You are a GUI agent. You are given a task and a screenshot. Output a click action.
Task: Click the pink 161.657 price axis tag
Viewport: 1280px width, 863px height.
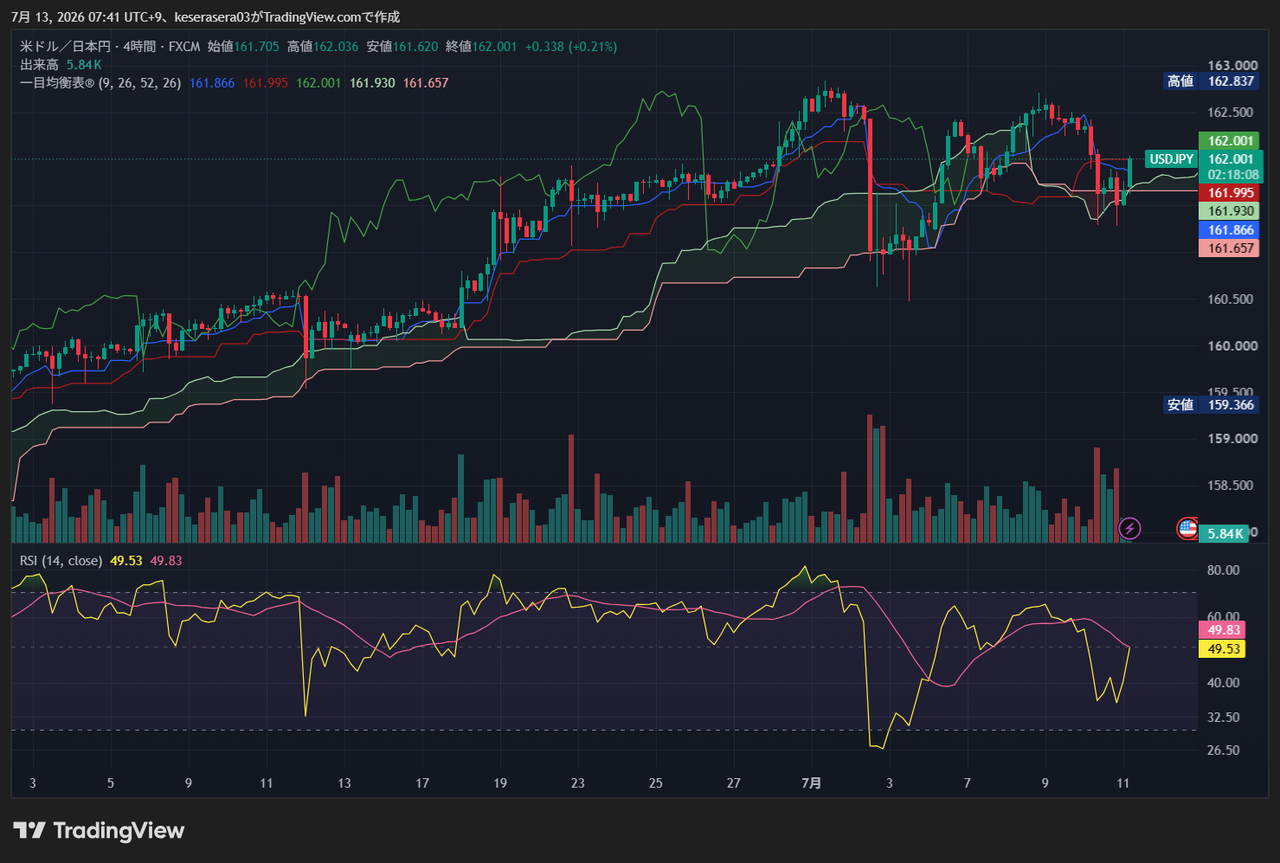coord(1231,248)
